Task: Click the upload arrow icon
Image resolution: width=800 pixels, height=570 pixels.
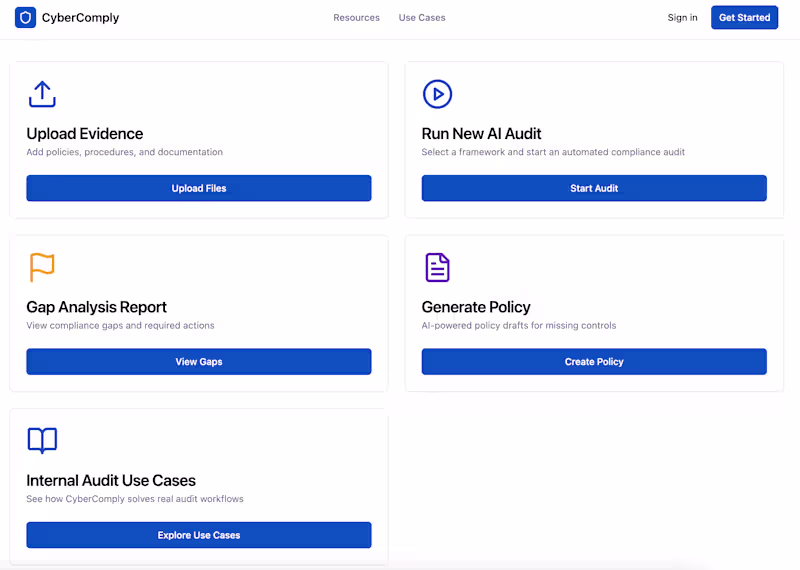Action: pos(42,94)
